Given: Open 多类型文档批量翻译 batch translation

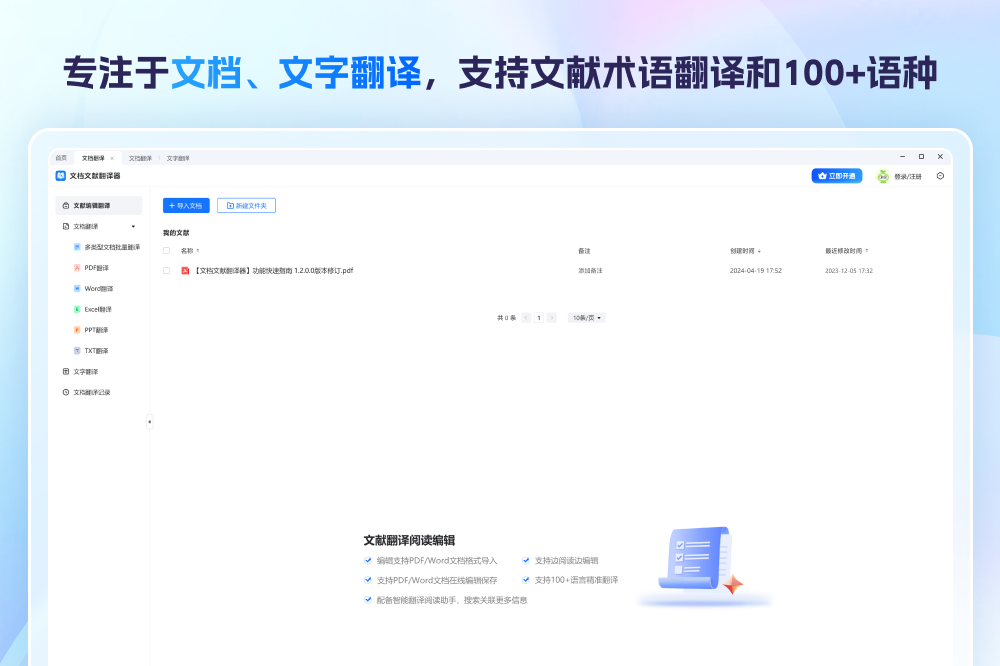Looking at the screenshot, I should point(111,247).
